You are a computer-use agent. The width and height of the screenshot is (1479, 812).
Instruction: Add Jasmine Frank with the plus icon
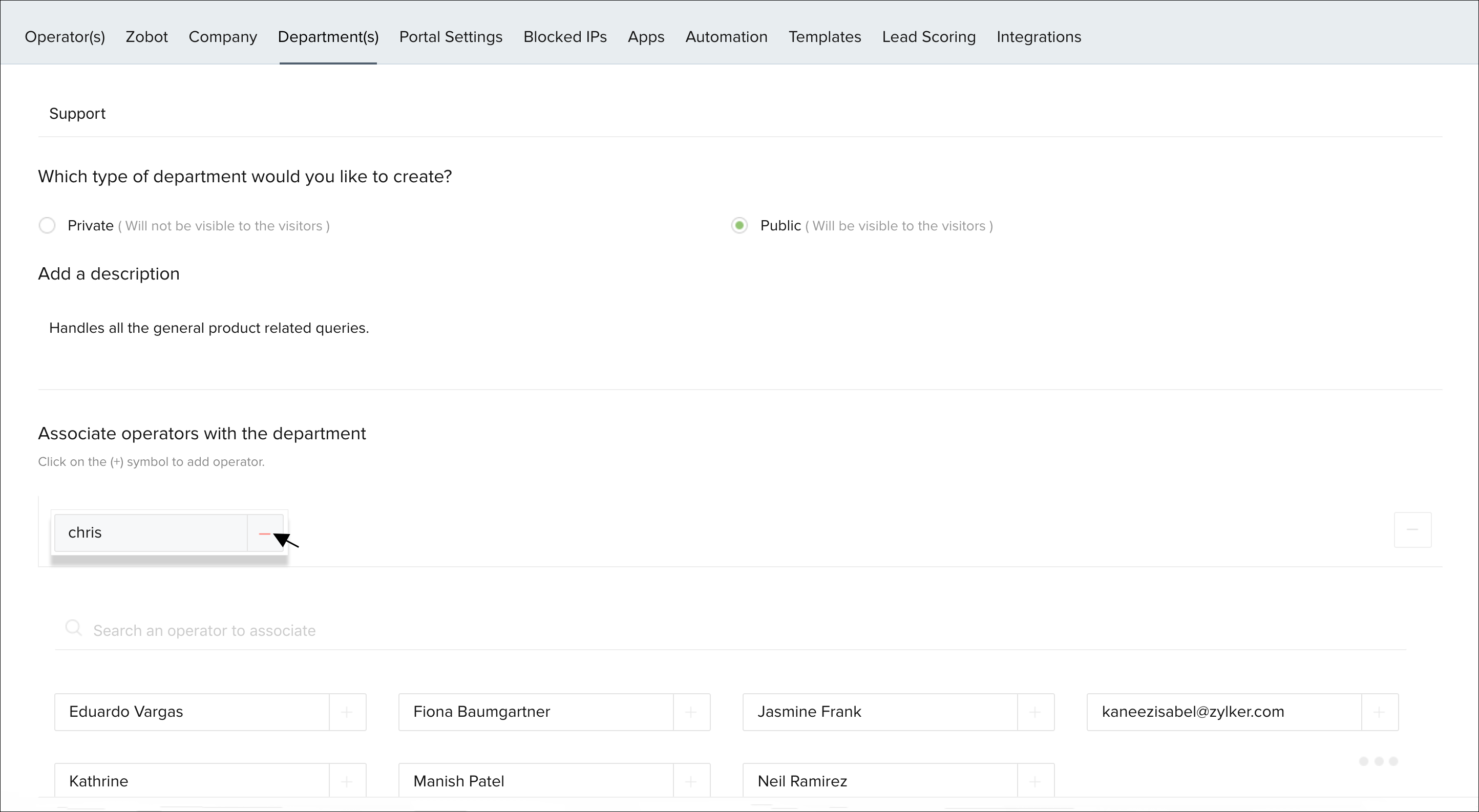tap(1035, 712)
